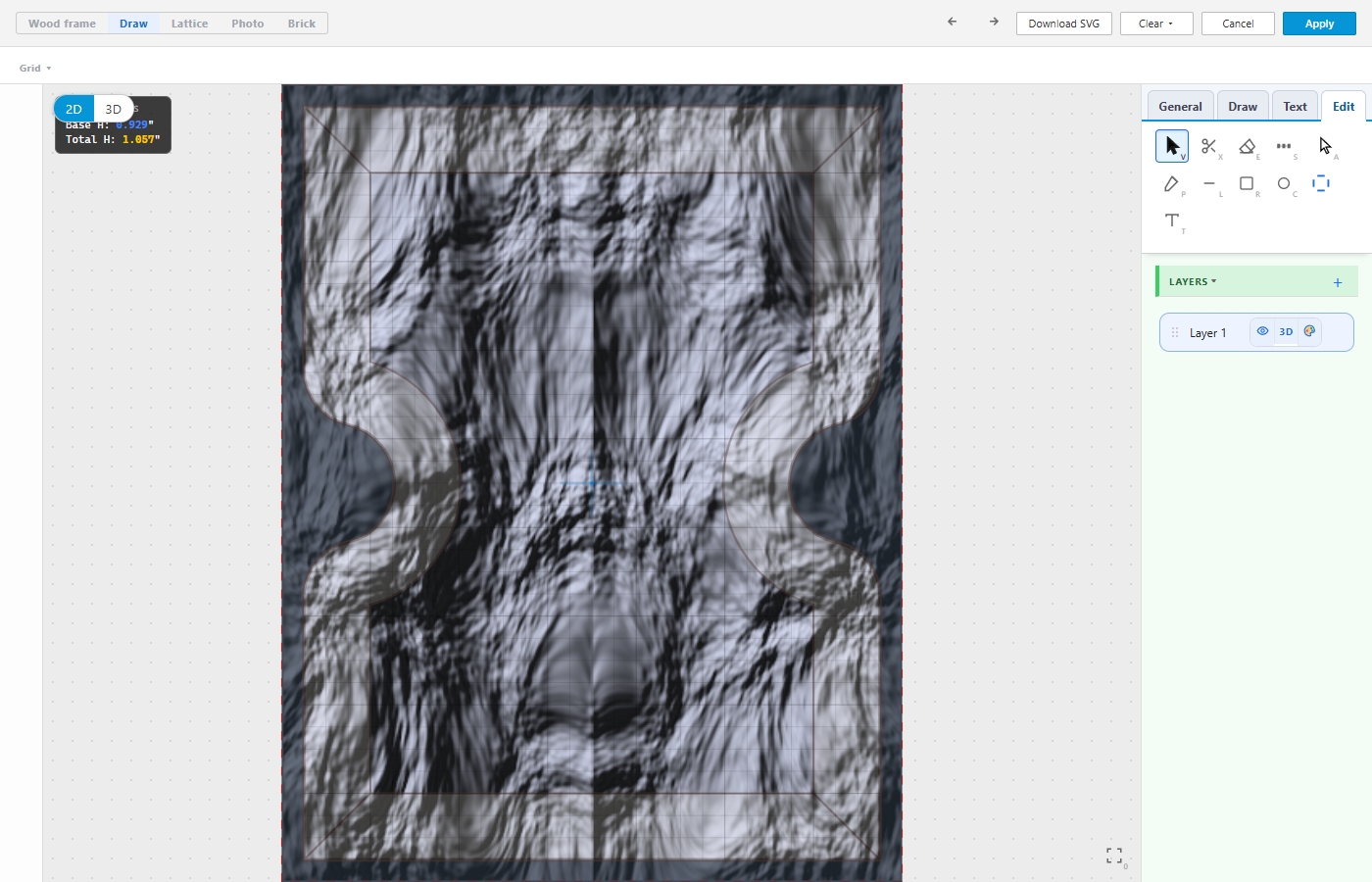
Task: Open the Clear dropdown menu
Action: (1156, 24)
